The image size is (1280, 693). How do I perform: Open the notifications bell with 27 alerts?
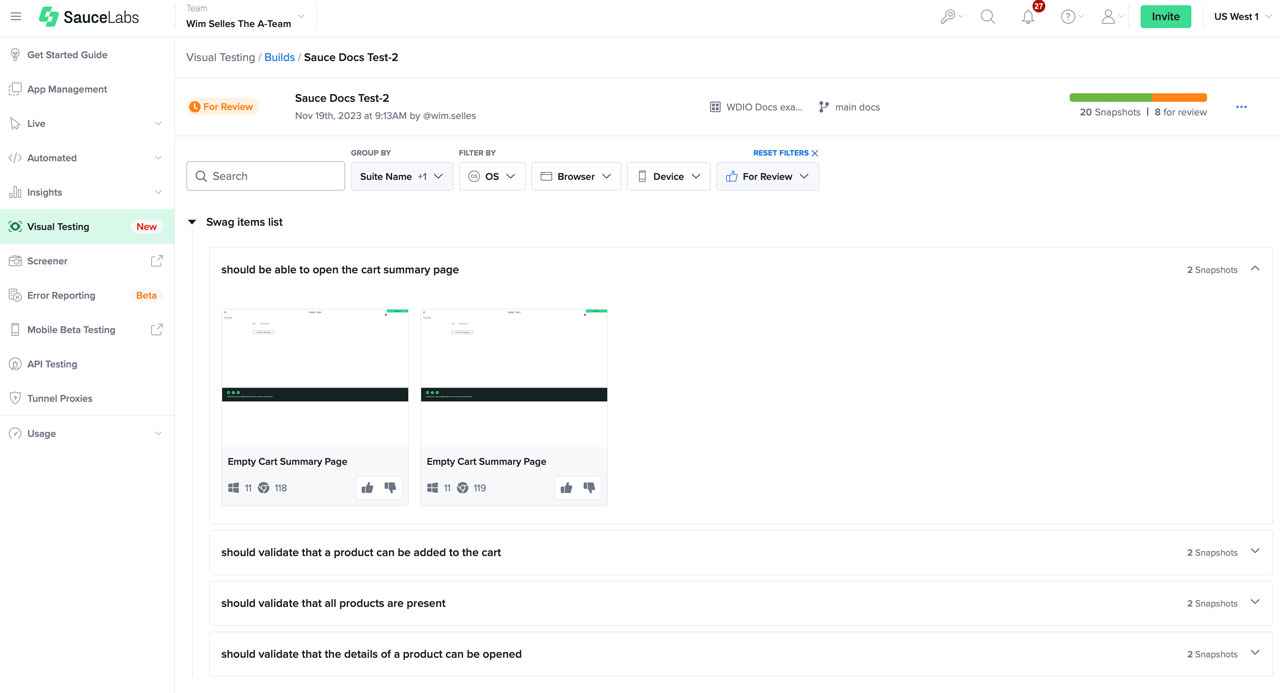[1027, 16]
